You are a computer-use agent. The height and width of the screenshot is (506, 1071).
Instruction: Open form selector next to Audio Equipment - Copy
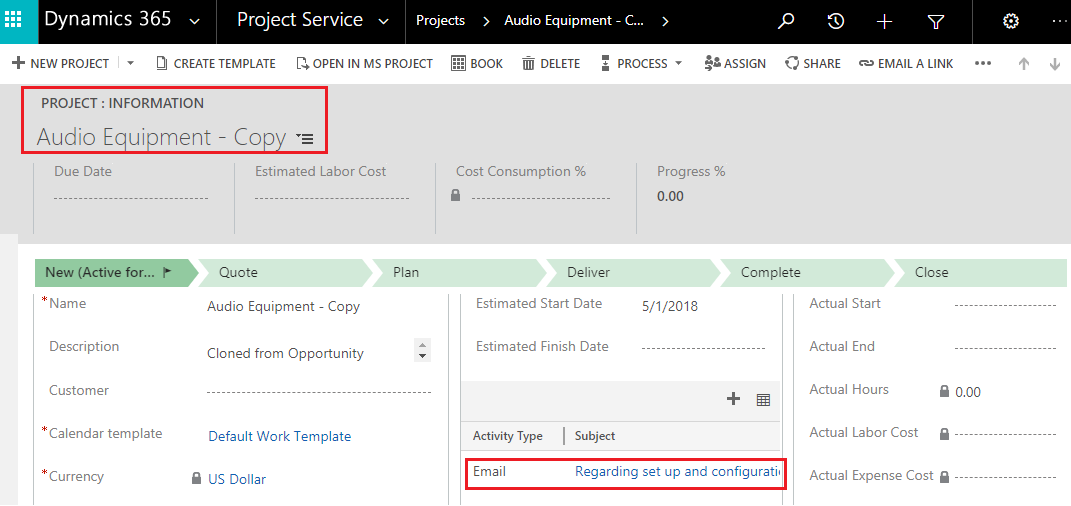coord(305,139)
